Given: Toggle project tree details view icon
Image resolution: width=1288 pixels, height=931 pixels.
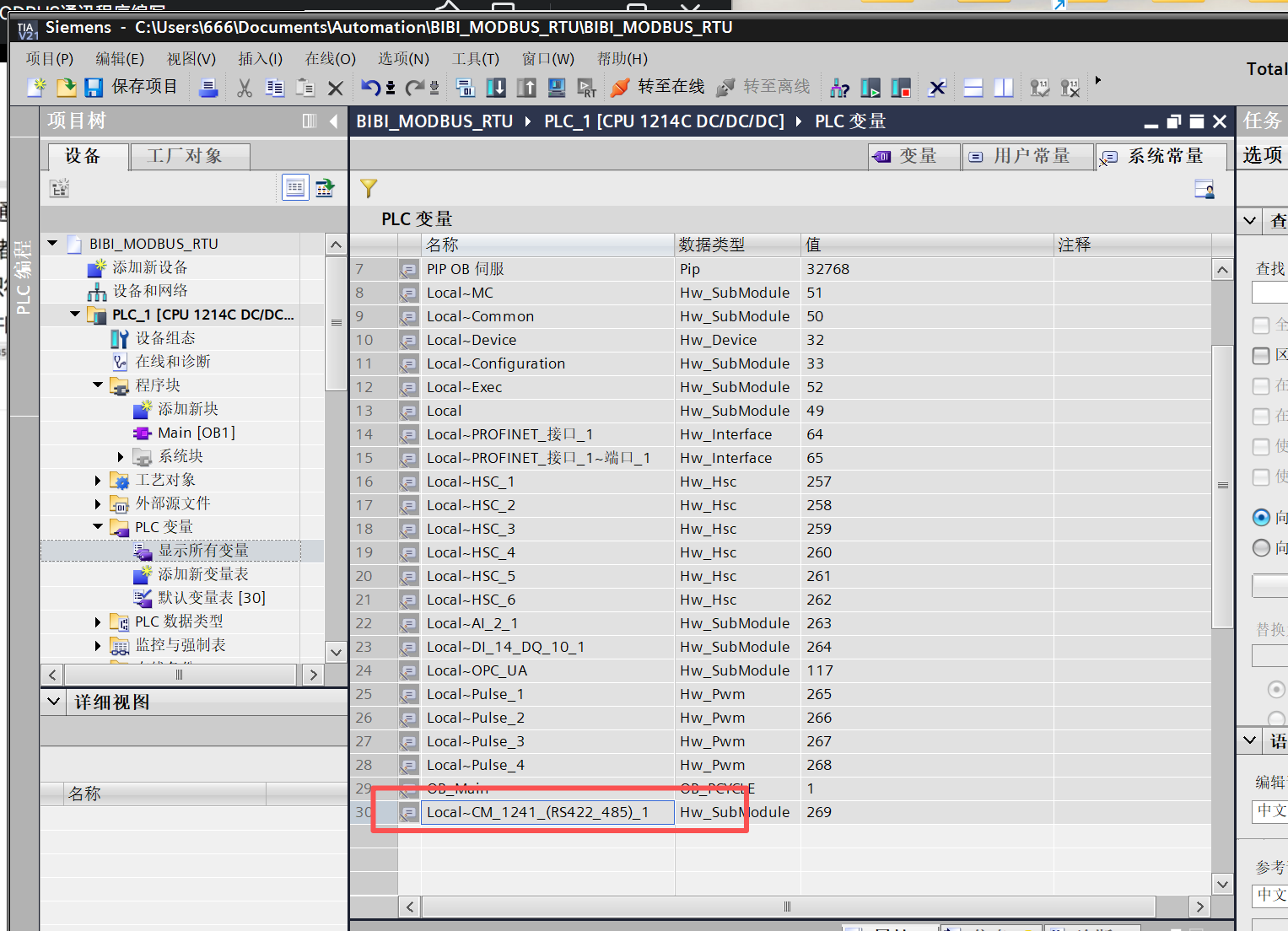Looking at the screenshot, I should 295,187.
